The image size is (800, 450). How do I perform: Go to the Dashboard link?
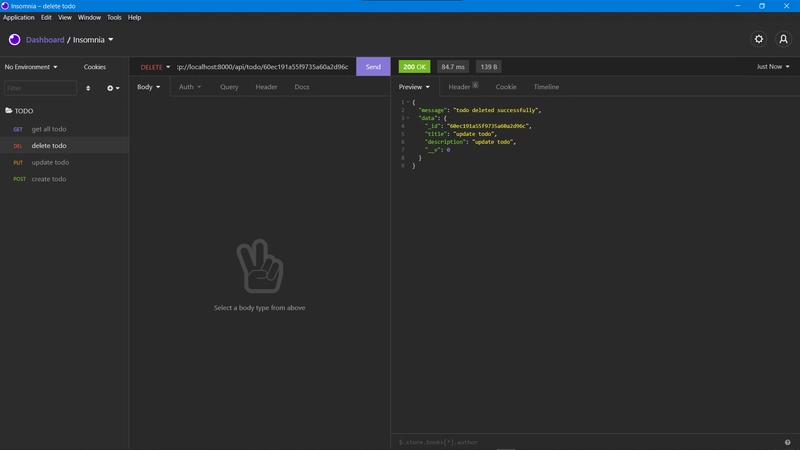tap(45, 39)
